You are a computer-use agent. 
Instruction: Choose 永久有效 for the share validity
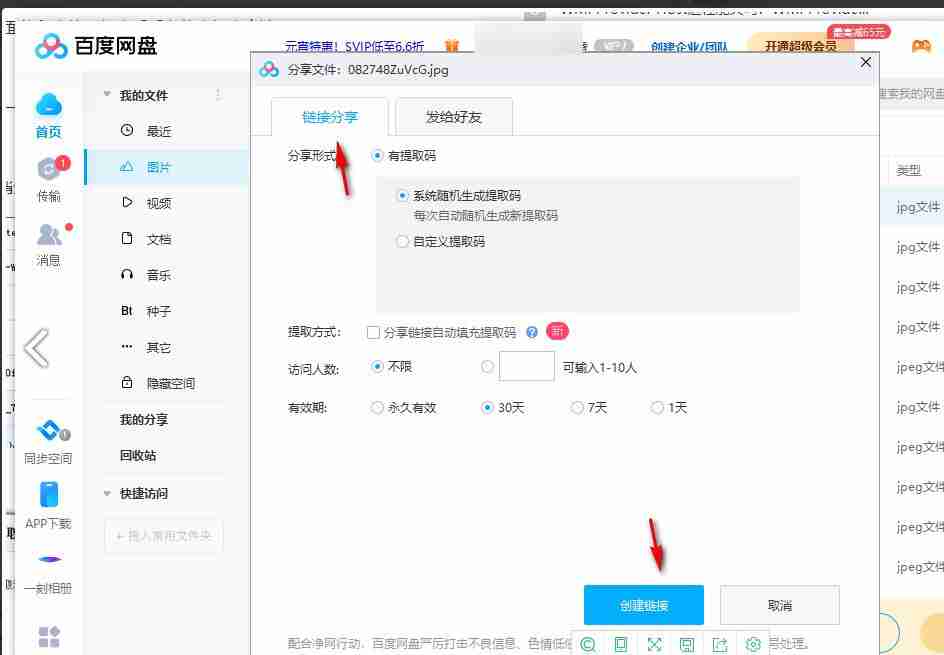(x=377, y=407)
